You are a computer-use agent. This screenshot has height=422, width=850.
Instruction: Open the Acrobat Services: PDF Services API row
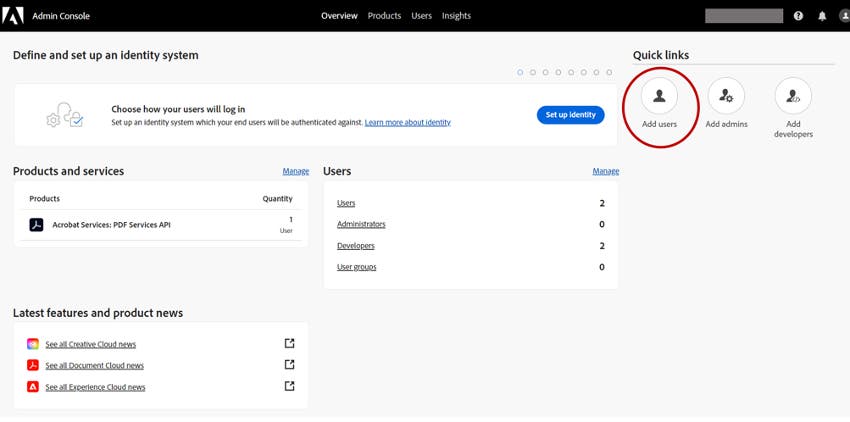(111, 225)
